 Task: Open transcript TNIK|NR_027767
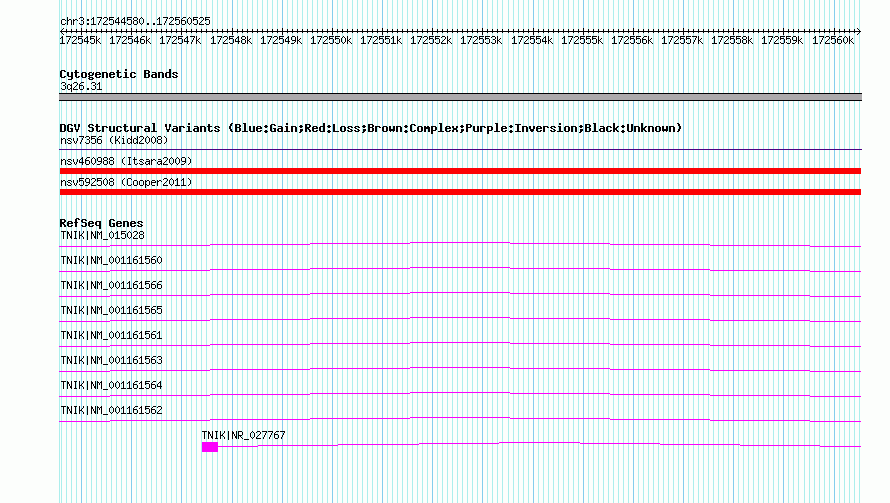click(244, 435)
